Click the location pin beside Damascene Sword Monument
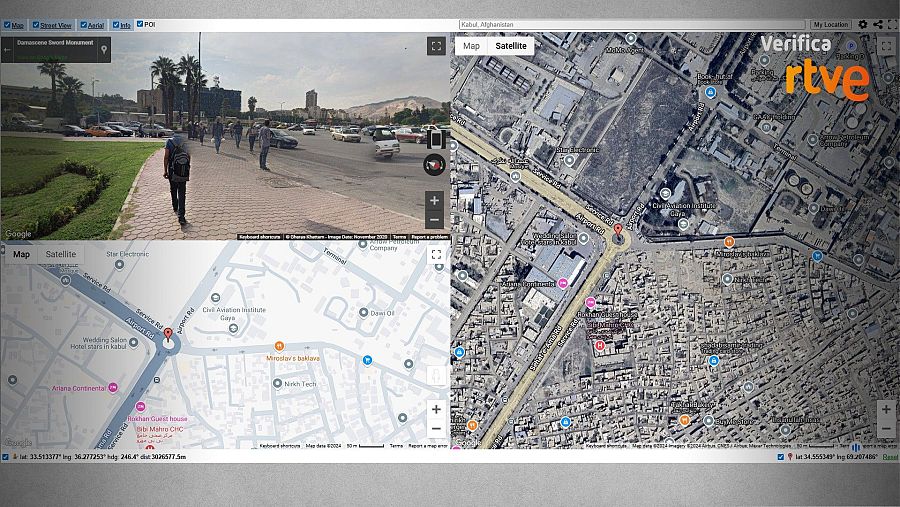 (104, 50)
